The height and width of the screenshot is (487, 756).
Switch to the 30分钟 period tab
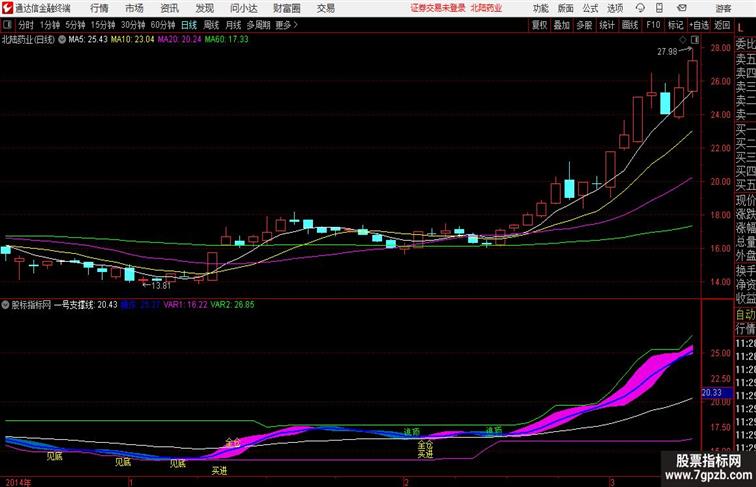(x=133, y=25)
